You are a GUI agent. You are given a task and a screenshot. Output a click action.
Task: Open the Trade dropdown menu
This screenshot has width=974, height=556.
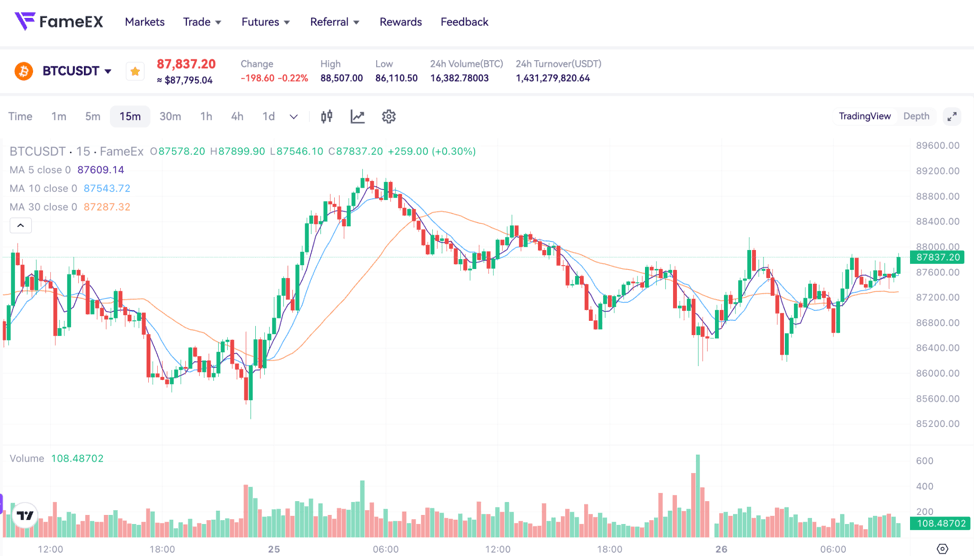pyautogui.click(x=202, y=22)
